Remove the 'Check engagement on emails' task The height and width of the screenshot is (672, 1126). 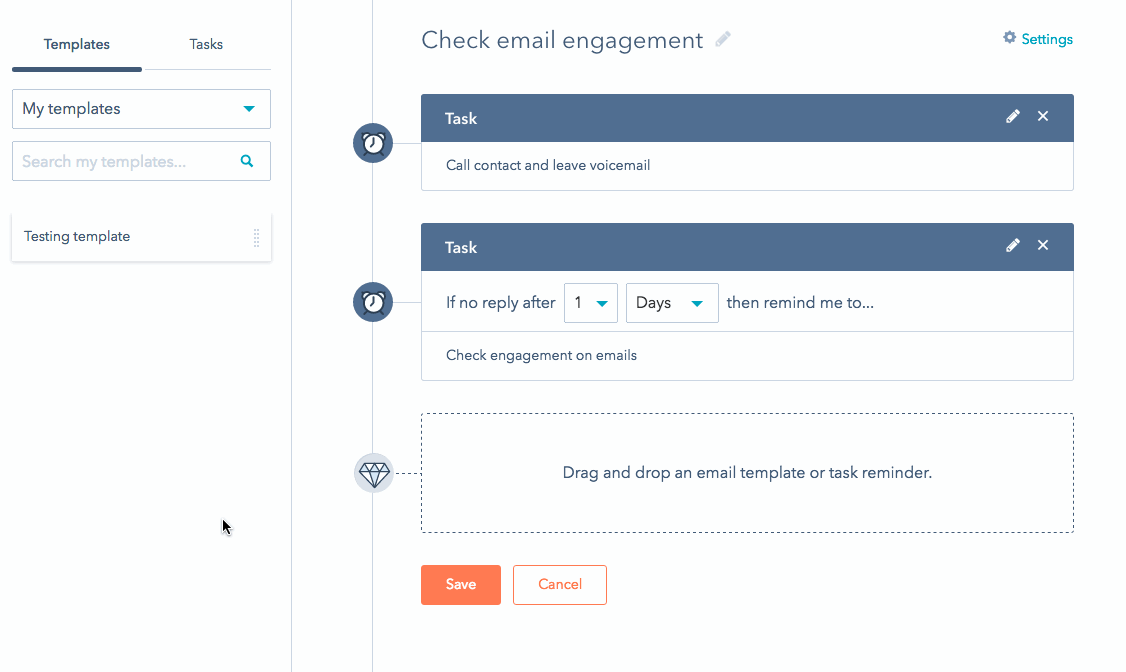(x=1043, y=246)
